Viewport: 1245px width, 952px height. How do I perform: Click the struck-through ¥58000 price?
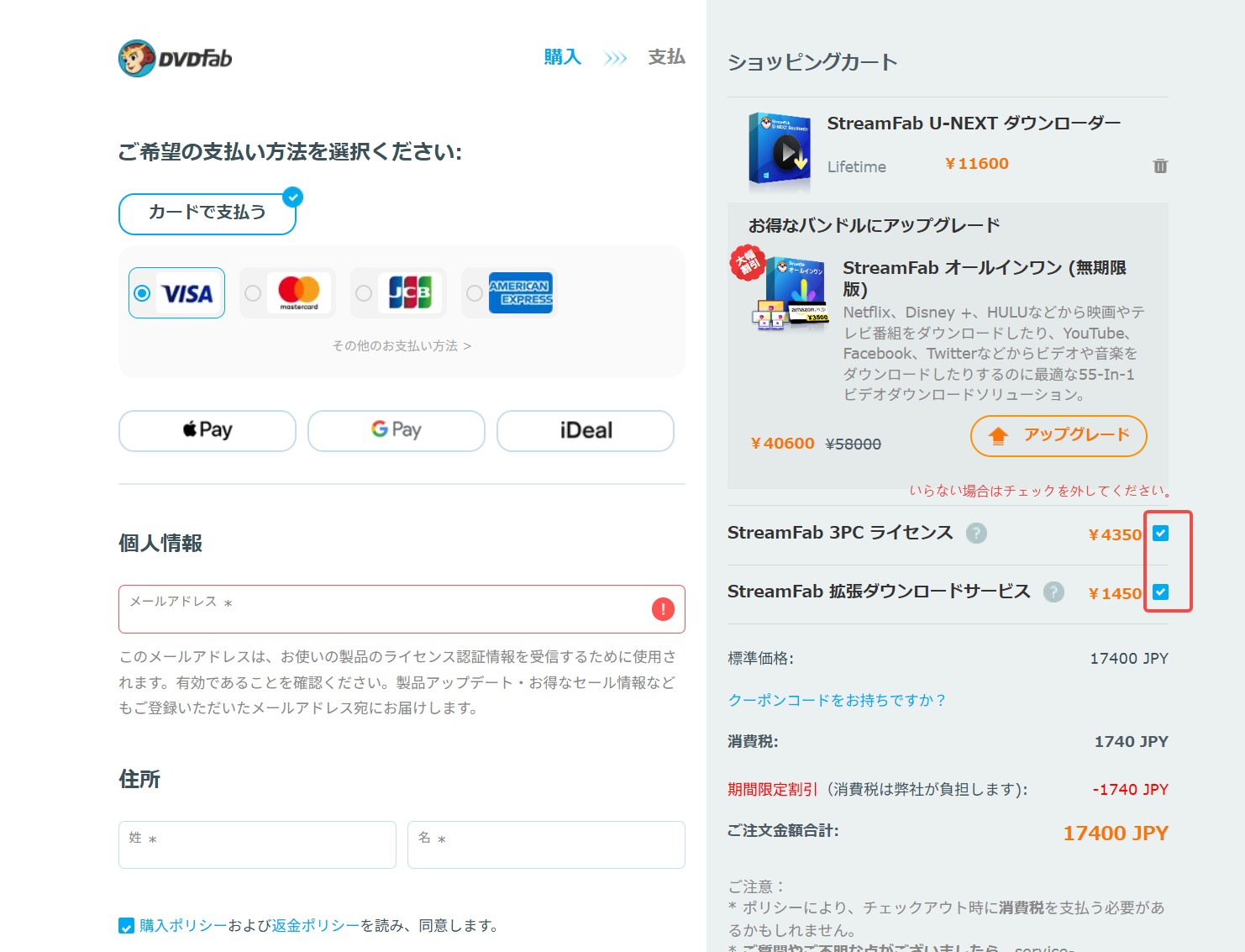click(x=854, y=444)
